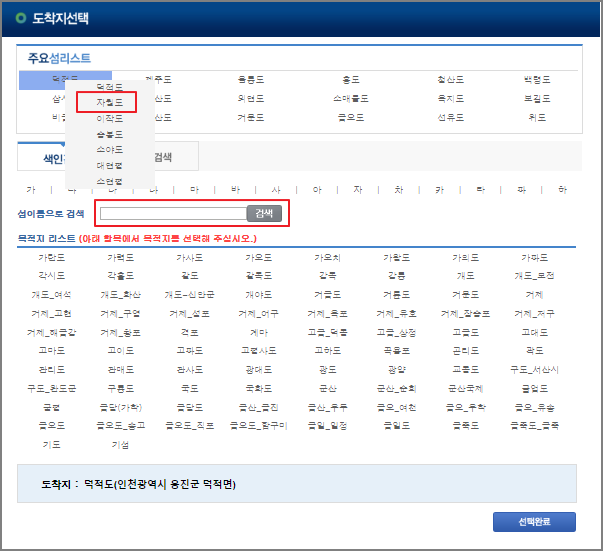Filter by index letter 바
This screenshot has height=551, width=603.
[235, 190]
